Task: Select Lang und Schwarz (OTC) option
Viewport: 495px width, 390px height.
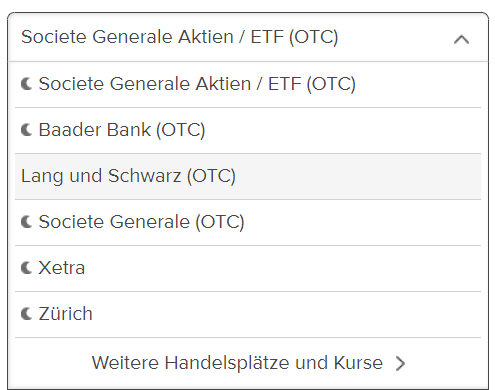Action: [x=248, y=176]
